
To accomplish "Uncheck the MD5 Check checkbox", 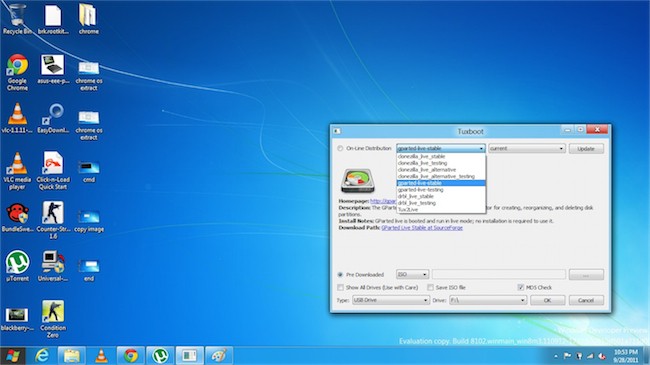I will [x=521, y=287].
